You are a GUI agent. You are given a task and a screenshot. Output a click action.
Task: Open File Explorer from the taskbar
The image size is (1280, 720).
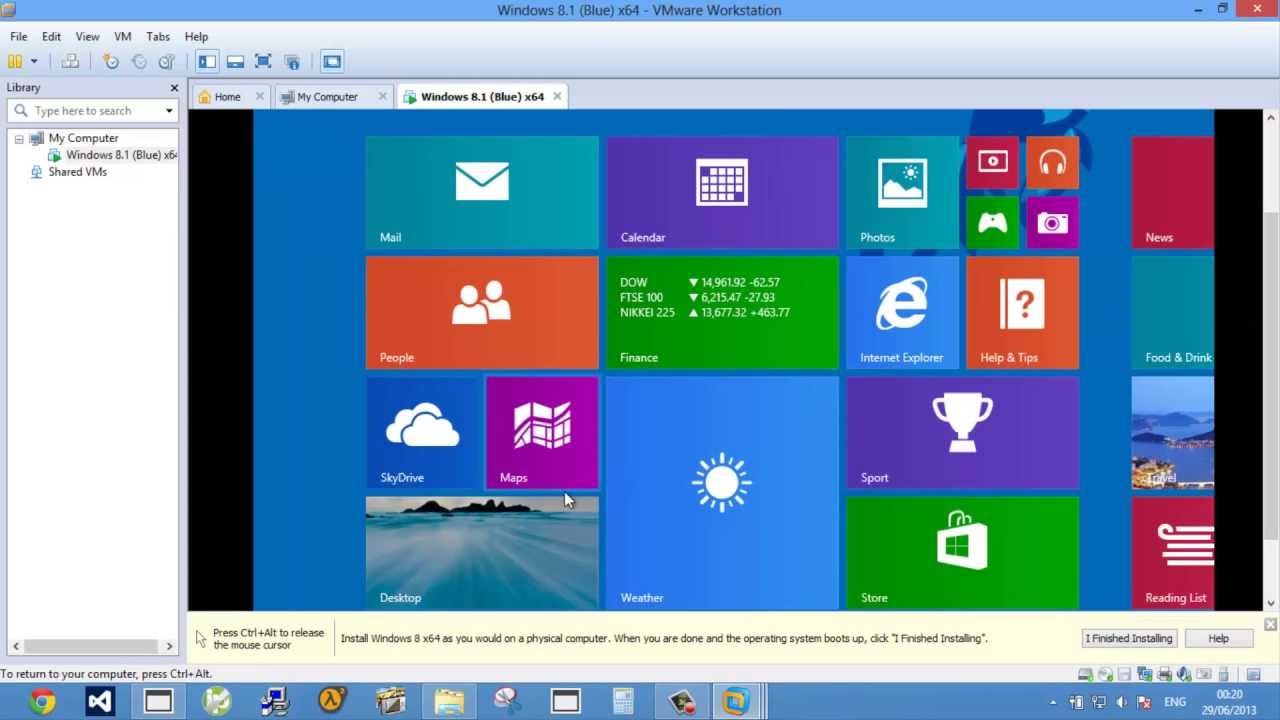[x=449, y=701]
